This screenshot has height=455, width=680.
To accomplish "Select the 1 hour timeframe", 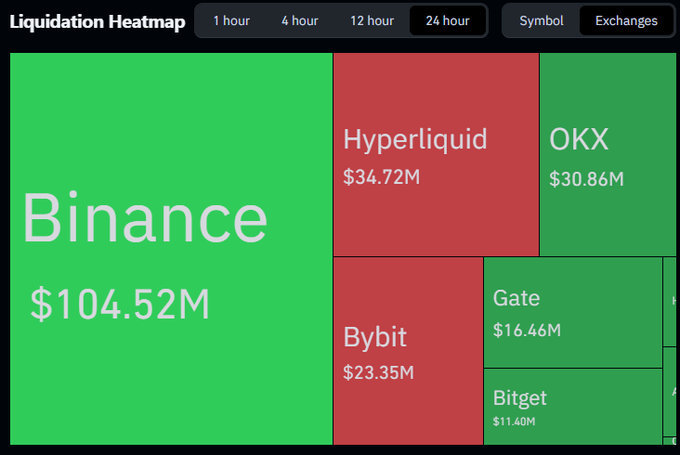I will point(232,21).
